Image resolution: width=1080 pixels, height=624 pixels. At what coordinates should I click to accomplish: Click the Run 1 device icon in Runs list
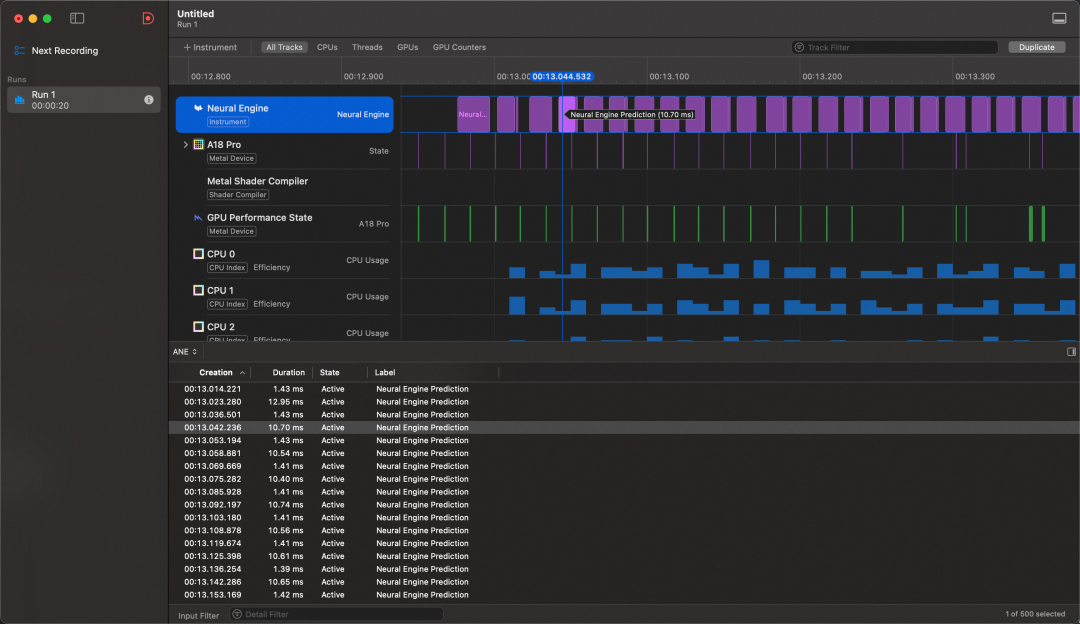click(x=20, y=98)
